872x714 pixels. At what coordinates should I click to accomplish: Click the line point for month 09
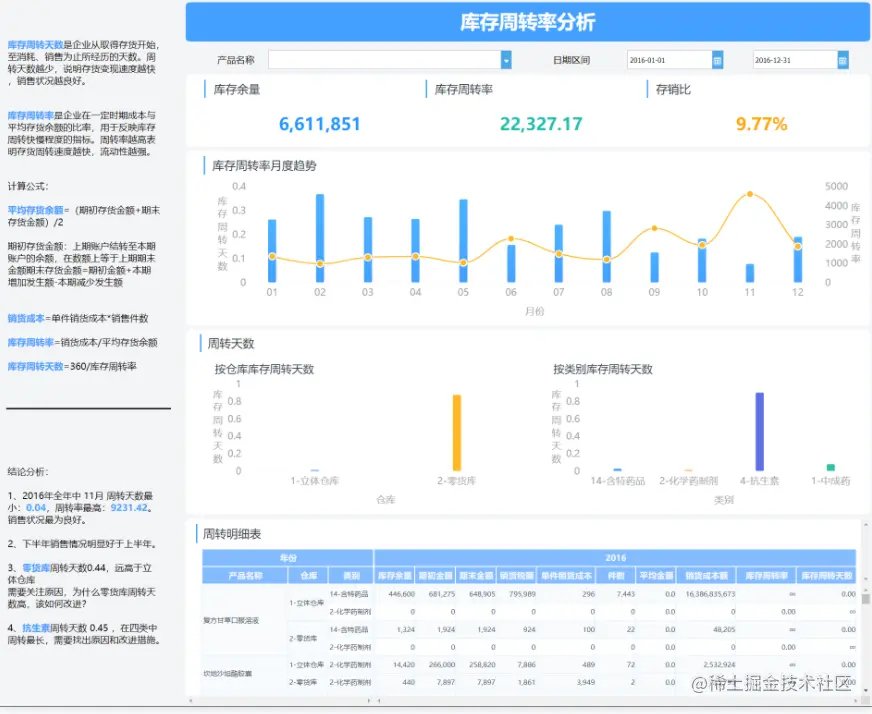click(x=655, y=228)
